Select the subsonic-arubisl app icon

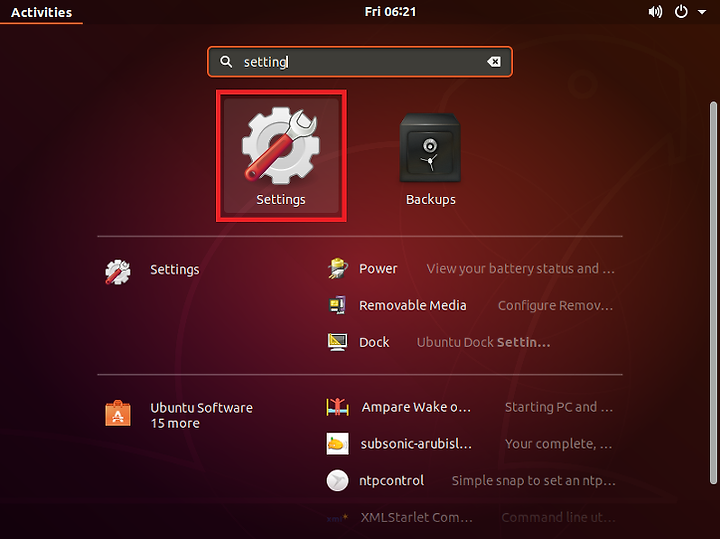point(338,444)
